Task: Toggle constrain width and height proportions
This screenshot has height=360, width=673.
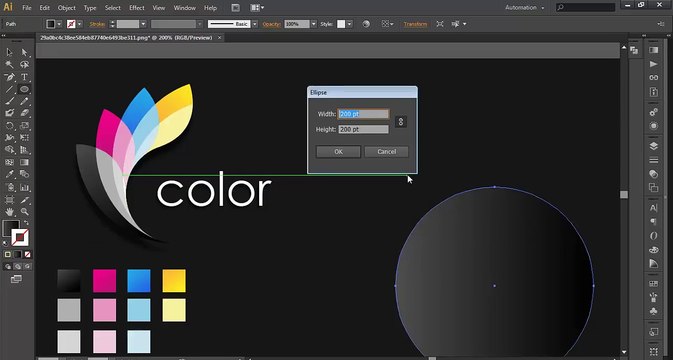Action: (x=401, y=122)
